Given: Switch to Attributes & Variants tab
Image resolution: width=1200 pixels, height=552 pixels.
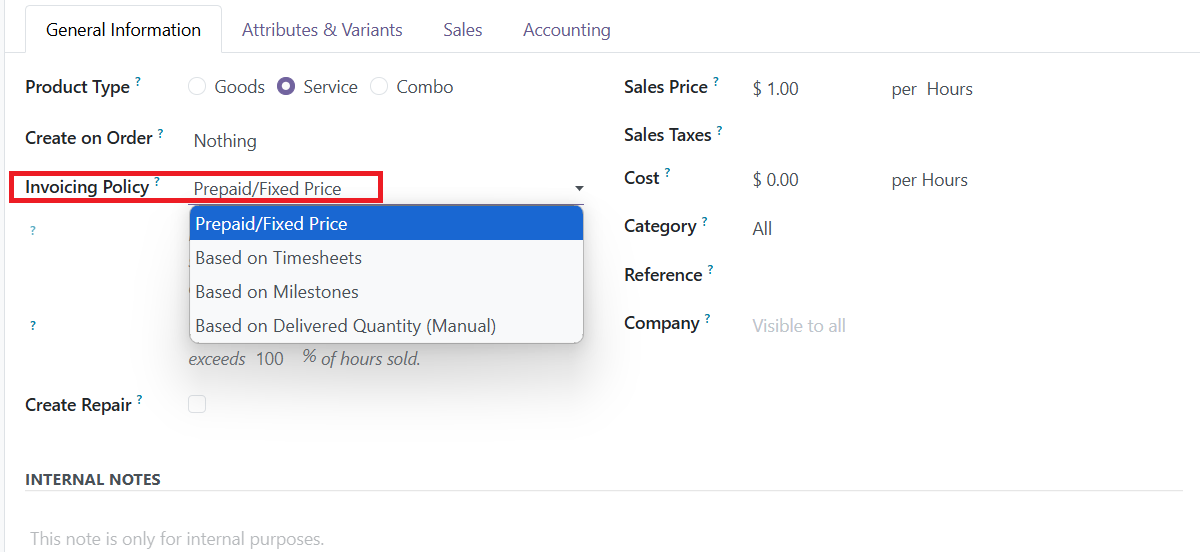Looking at the screenshot, I should pyautogui.click(x=322, y=30).
